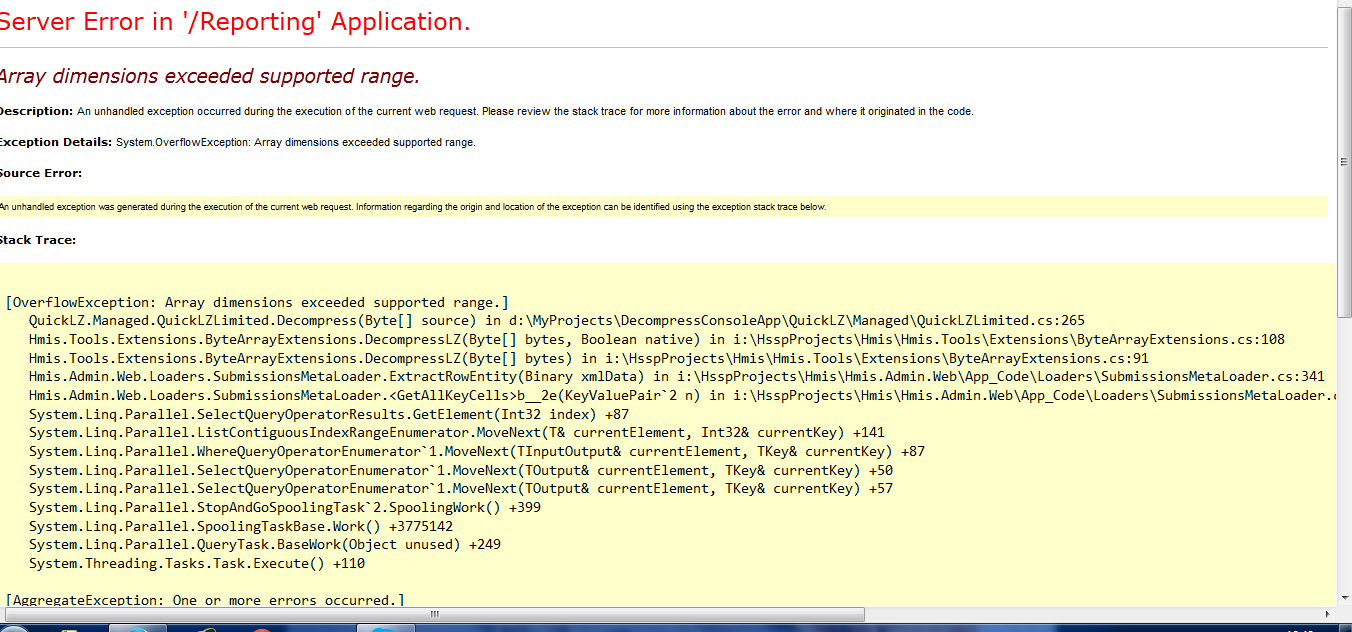Click the italic 'Array dimensions exceeded supported range' heading

click(209, 77)
